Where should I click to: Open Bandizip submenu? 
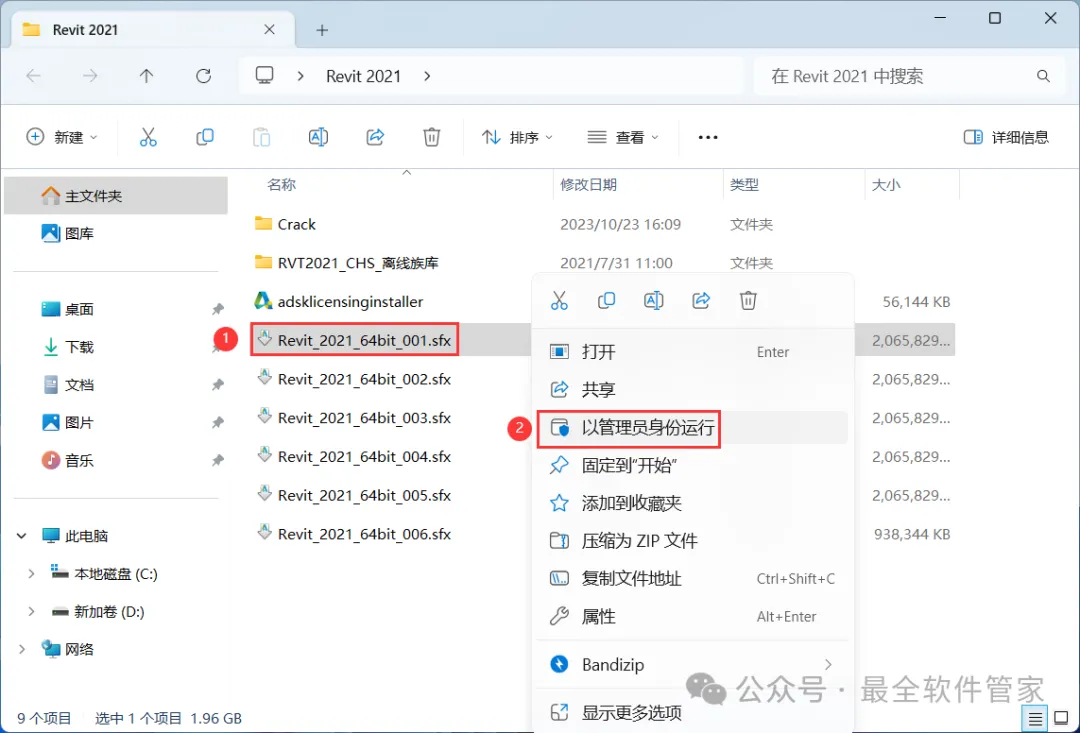point(692,665)
